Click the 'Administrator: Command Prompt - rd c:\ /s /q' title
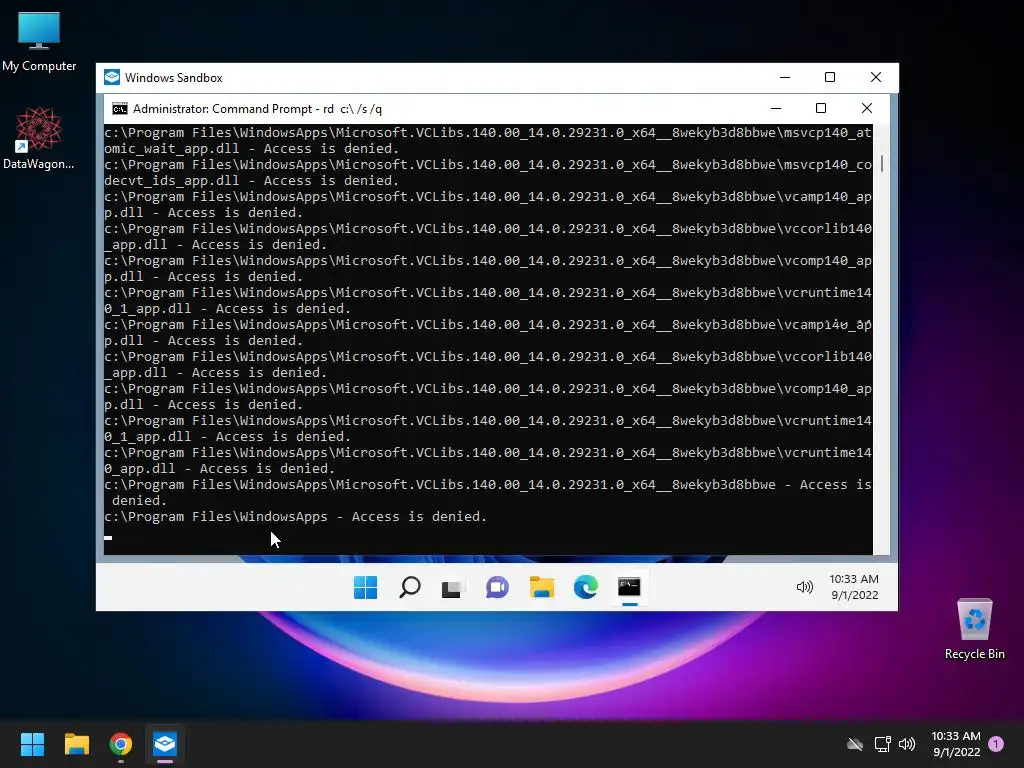1024x768 pixels. click(257, 109)
